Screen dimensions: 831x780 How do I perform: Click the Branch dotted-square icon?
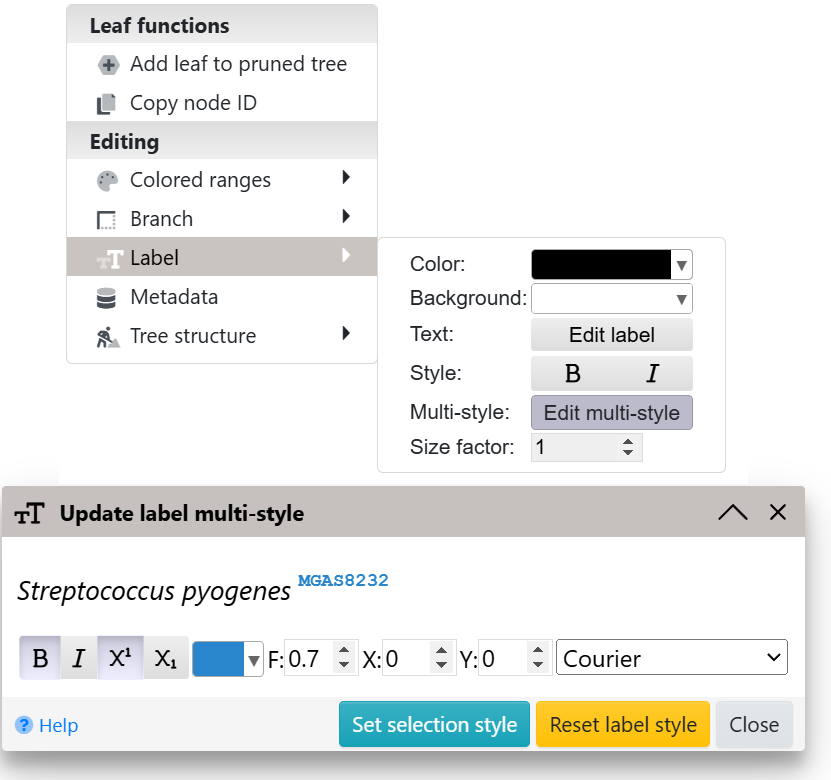106,220
